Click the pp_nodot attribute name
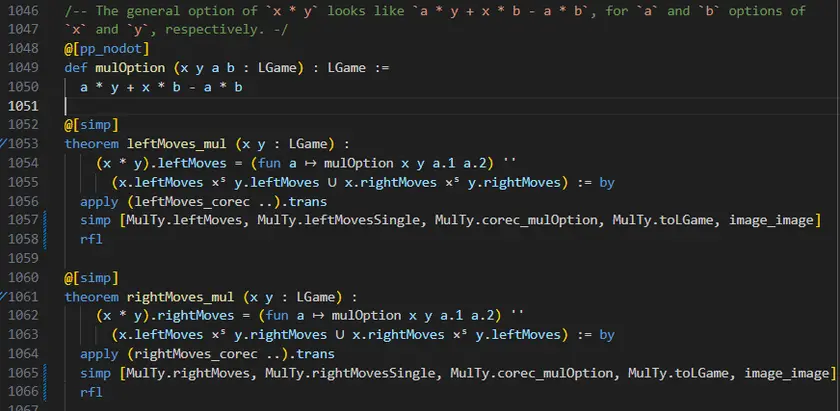840x411 pixels. 113,48
